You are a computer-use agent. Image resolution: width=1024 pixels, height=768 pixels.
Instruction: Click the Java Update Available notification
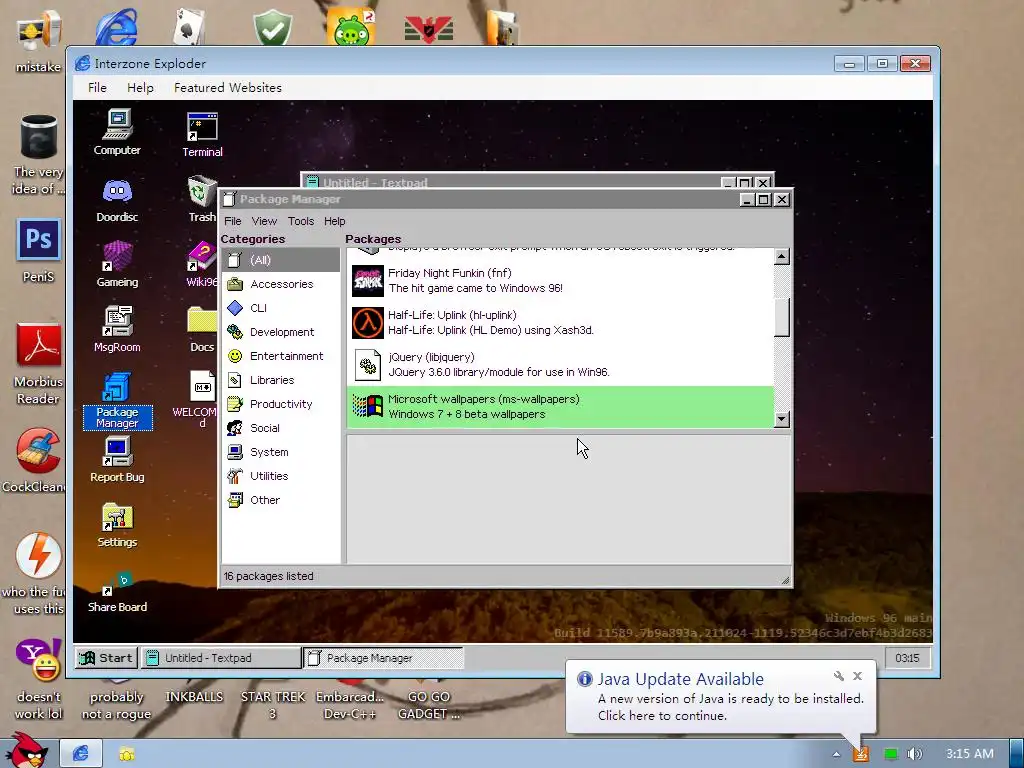720,697
